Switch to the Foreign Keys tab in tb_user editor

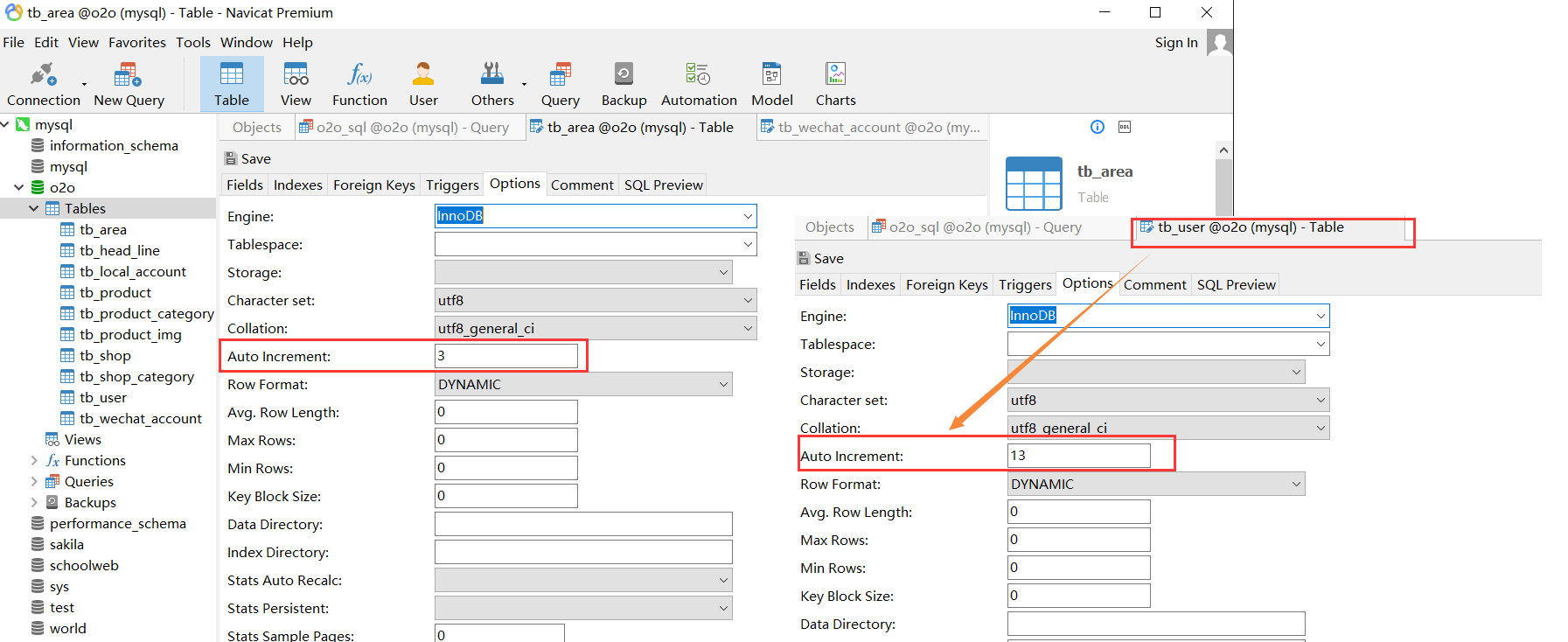click(x=947, y=284)
